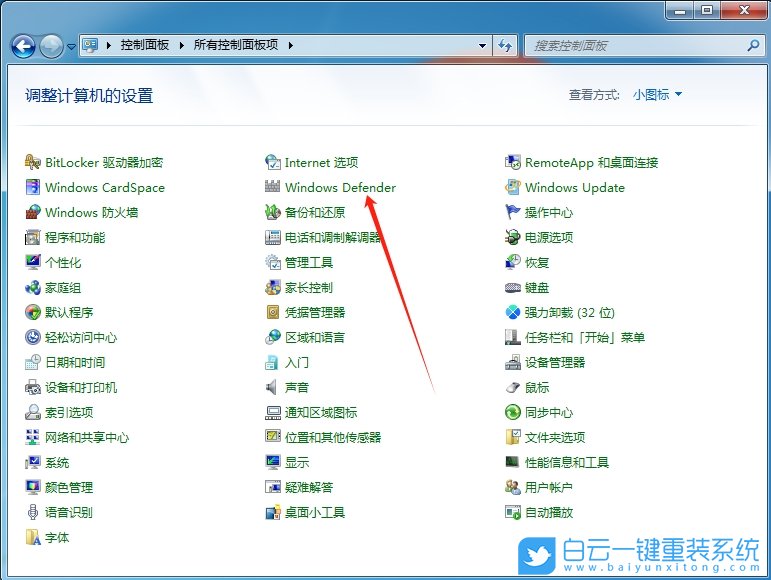771x580 pixels.
Task: Open the 网络和共享中心 icon
Action: [32, 437]
